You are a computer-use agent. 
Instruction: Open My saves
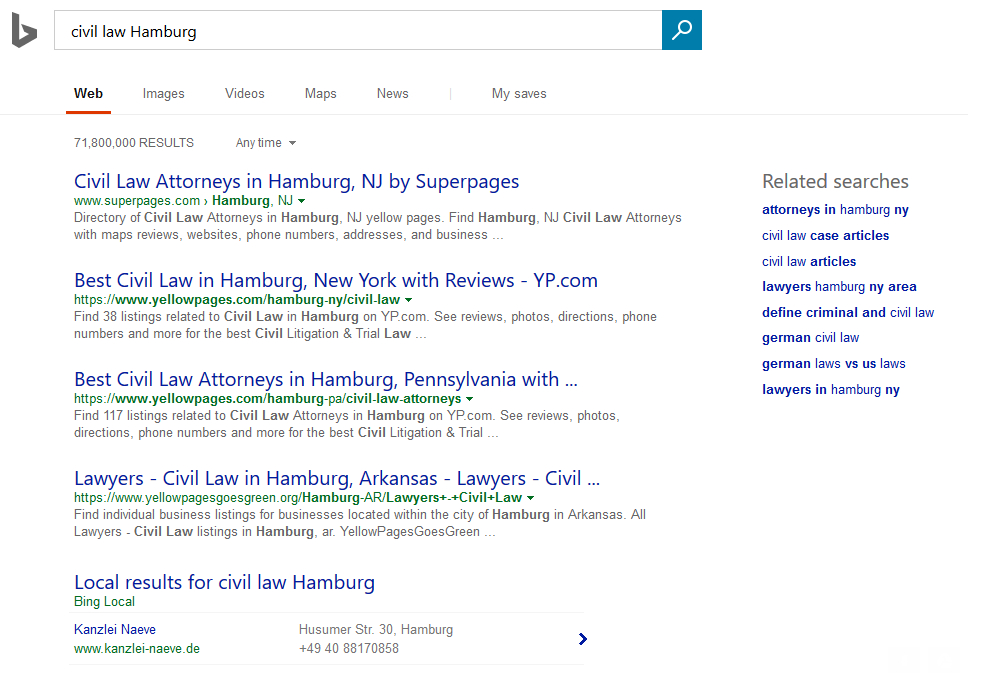tap(519, 93)
